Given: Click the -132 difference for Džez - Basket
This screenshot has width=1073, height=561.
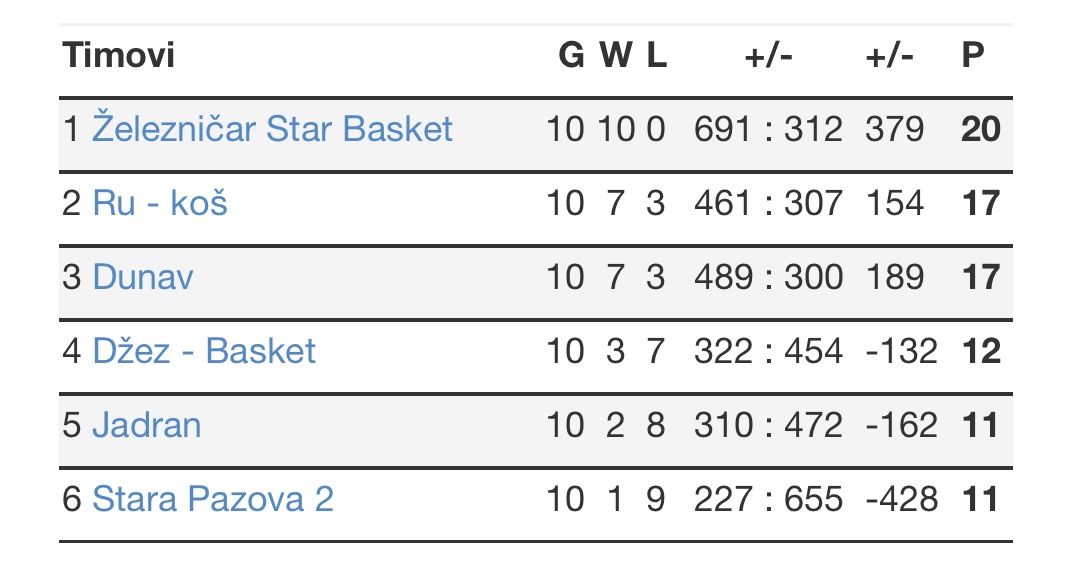Looking at the screenshot, I should click(x=901, y=351).
